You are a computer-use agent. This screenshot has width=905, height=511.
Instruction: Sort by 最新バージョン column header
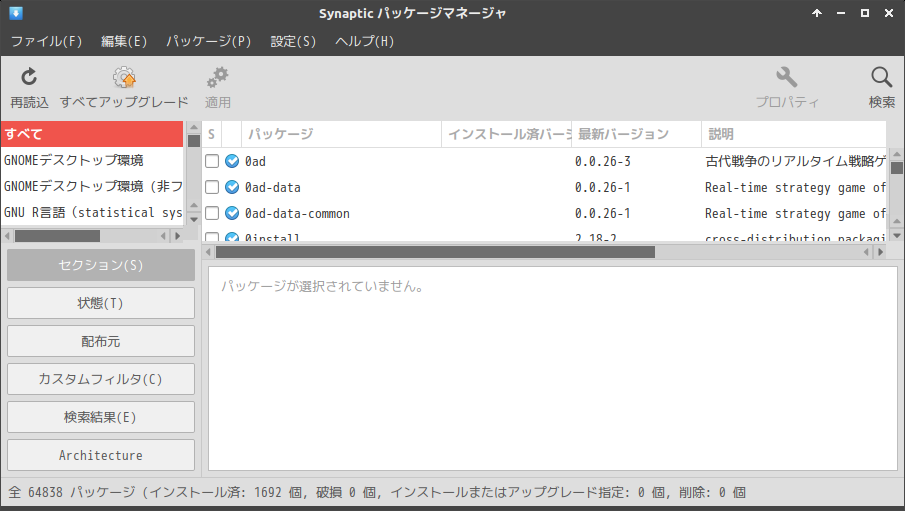coord(637,134)
